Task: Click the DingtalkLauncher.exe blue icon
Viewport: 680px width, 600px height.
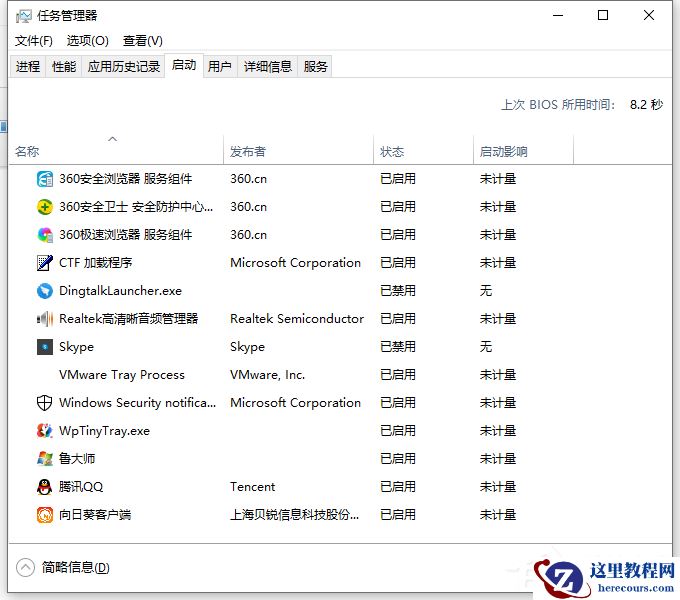Action: 45,291
